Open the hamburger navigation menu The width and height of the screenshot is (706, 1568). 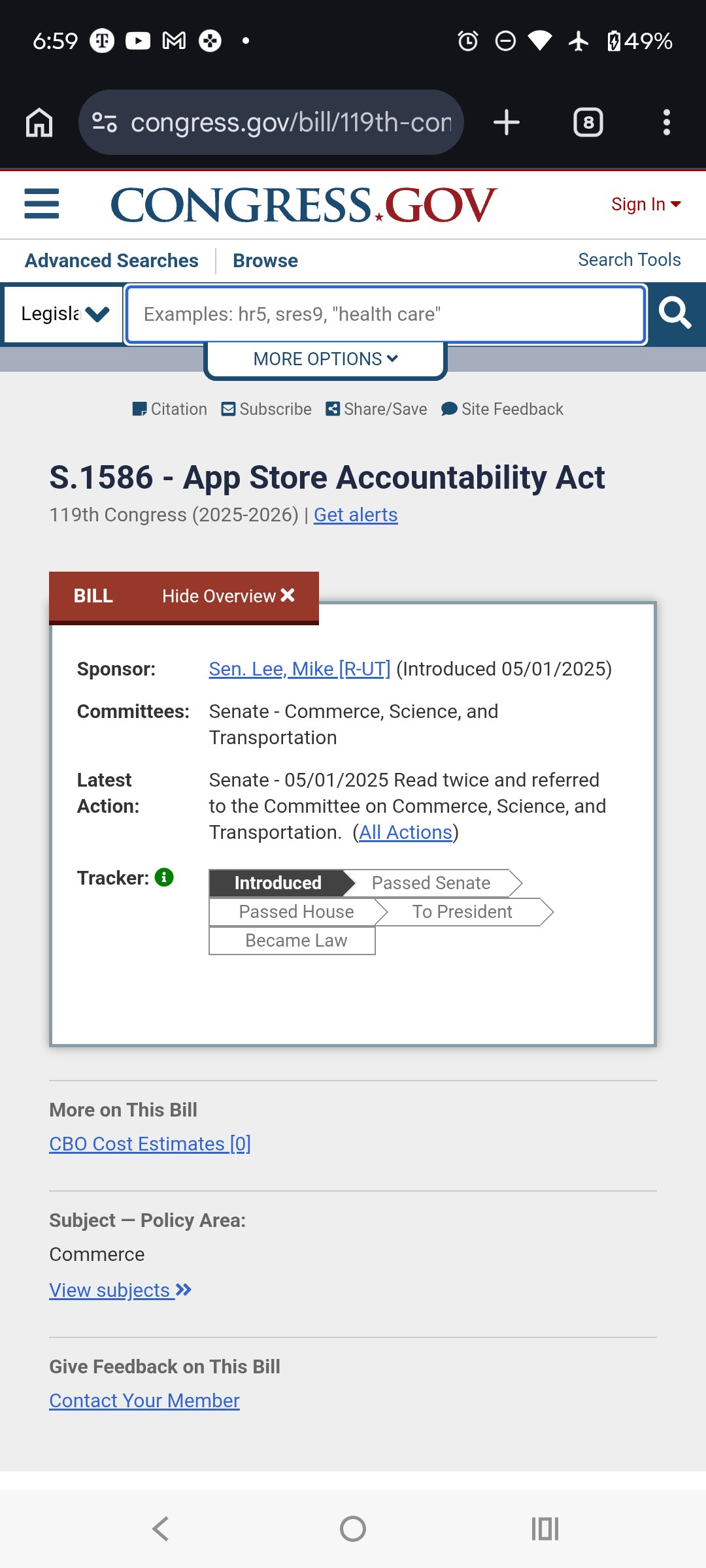pos(42,204)
